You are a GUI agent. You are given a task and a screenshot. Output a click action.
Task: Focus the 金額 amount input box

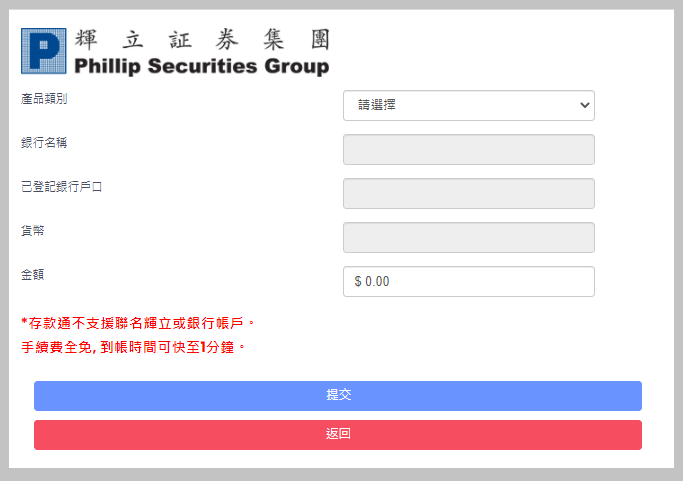point(468,281)
